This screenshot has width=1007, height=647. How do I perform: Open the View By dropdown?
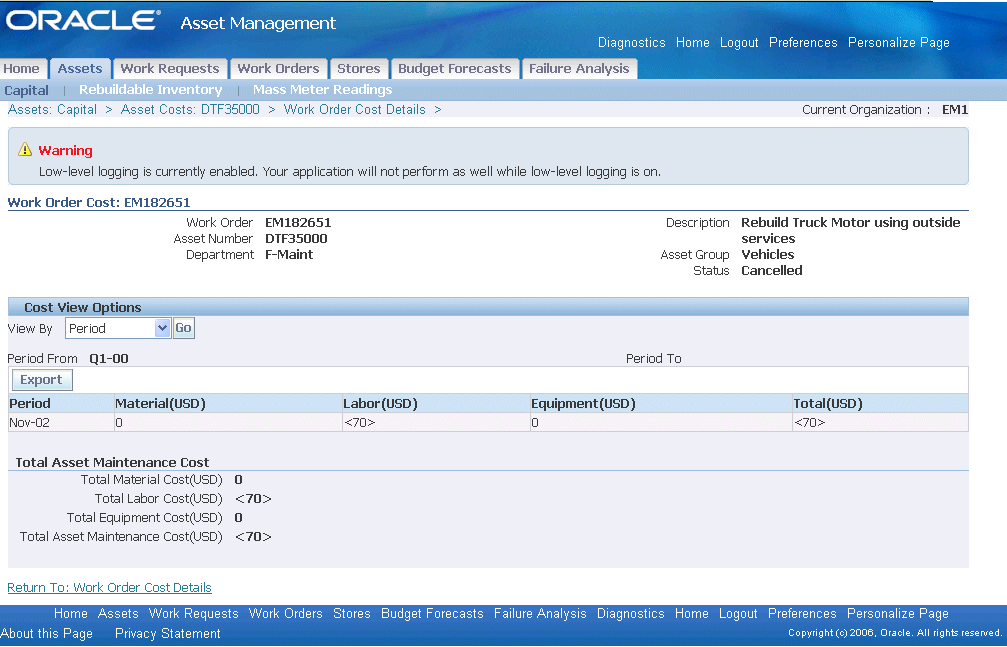pyautogui.click(x=118, y=328)
